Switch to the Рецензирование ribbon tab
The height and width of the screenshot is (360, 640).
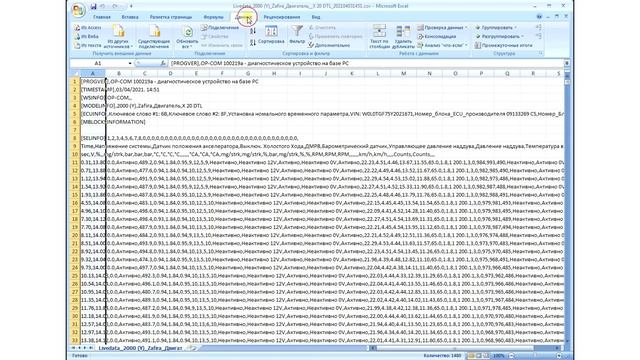click(282, 17)
